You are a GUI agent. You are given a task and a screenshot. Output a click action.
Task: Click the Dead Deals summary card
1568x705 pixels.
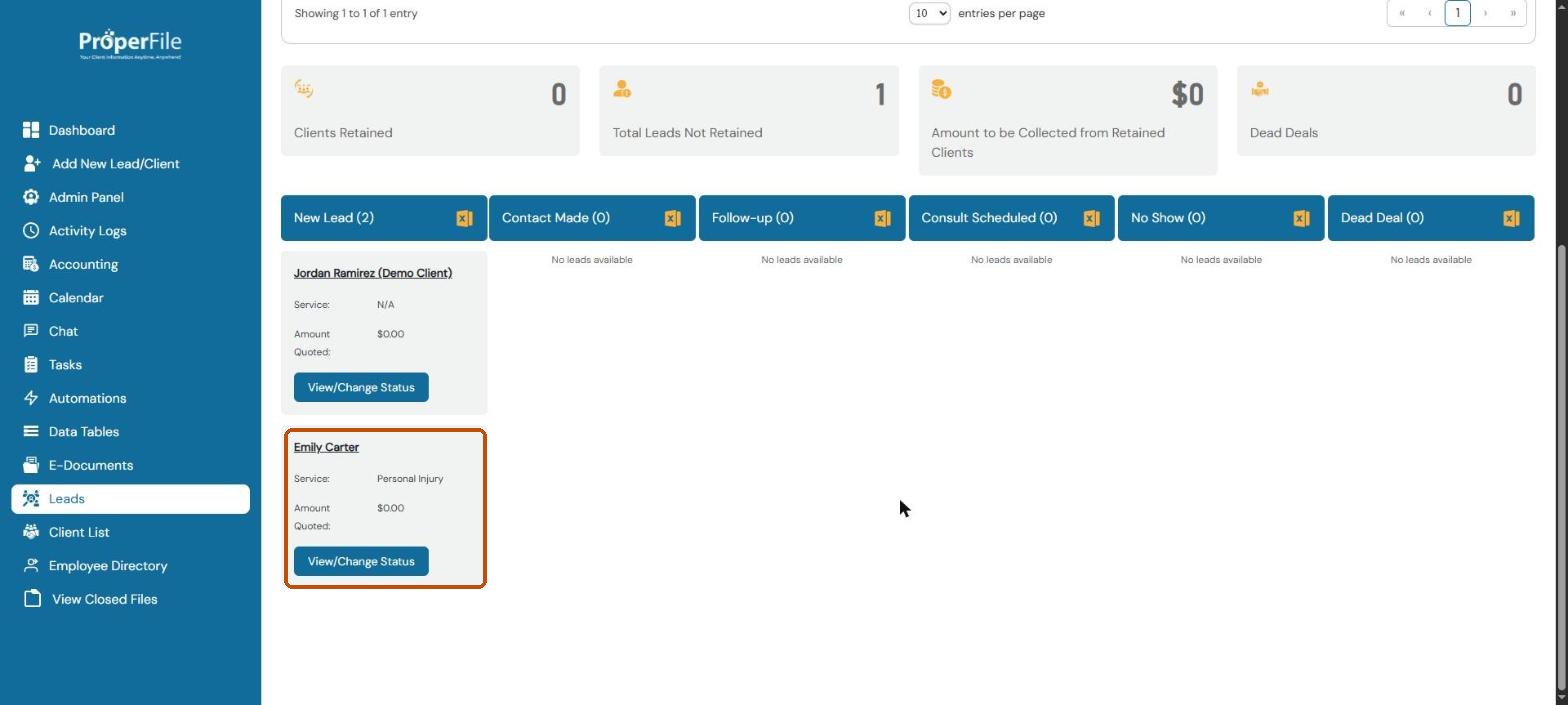point(1386,111)
